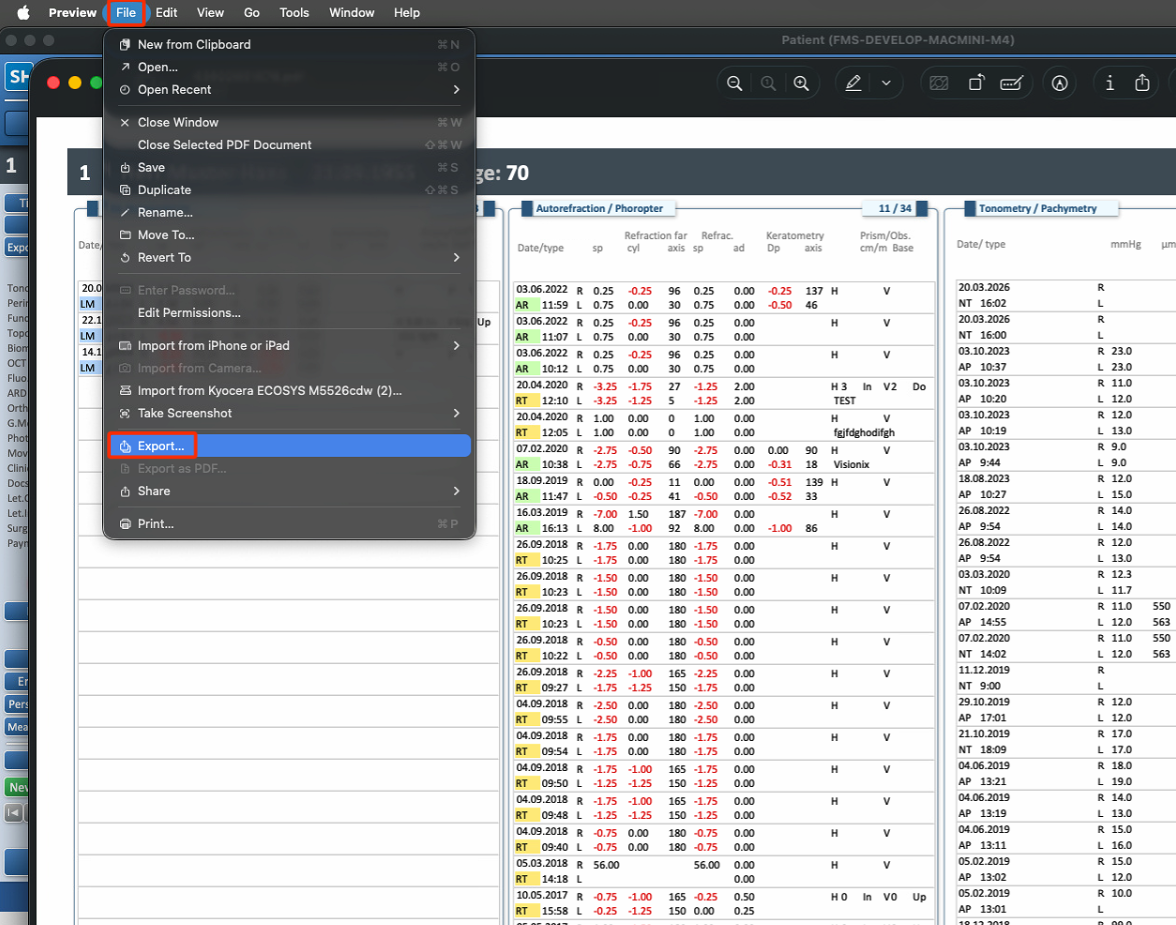The image size is (1176, 925).
Task: Choose New from Clipboard
Action: click(x=290, y=44)
